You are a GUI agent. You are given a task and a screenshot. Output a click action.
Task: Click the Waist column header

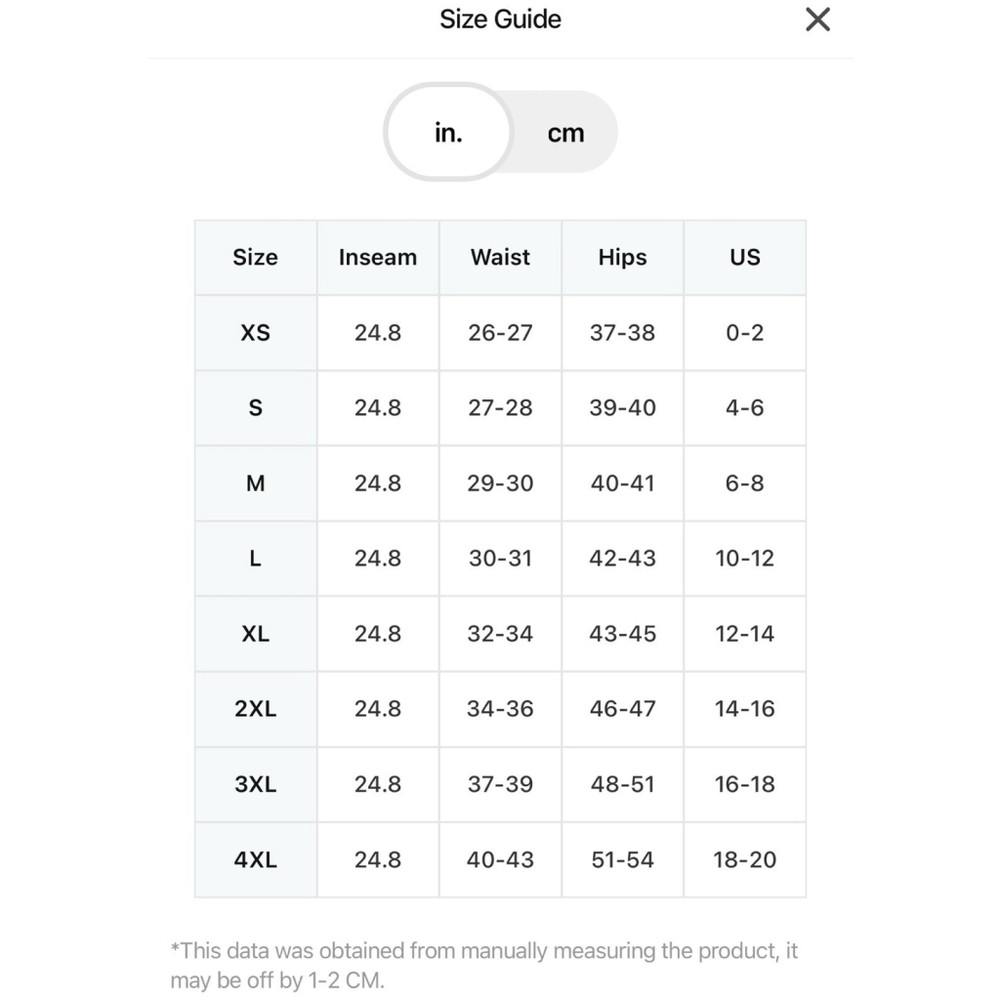pos(500,257)
